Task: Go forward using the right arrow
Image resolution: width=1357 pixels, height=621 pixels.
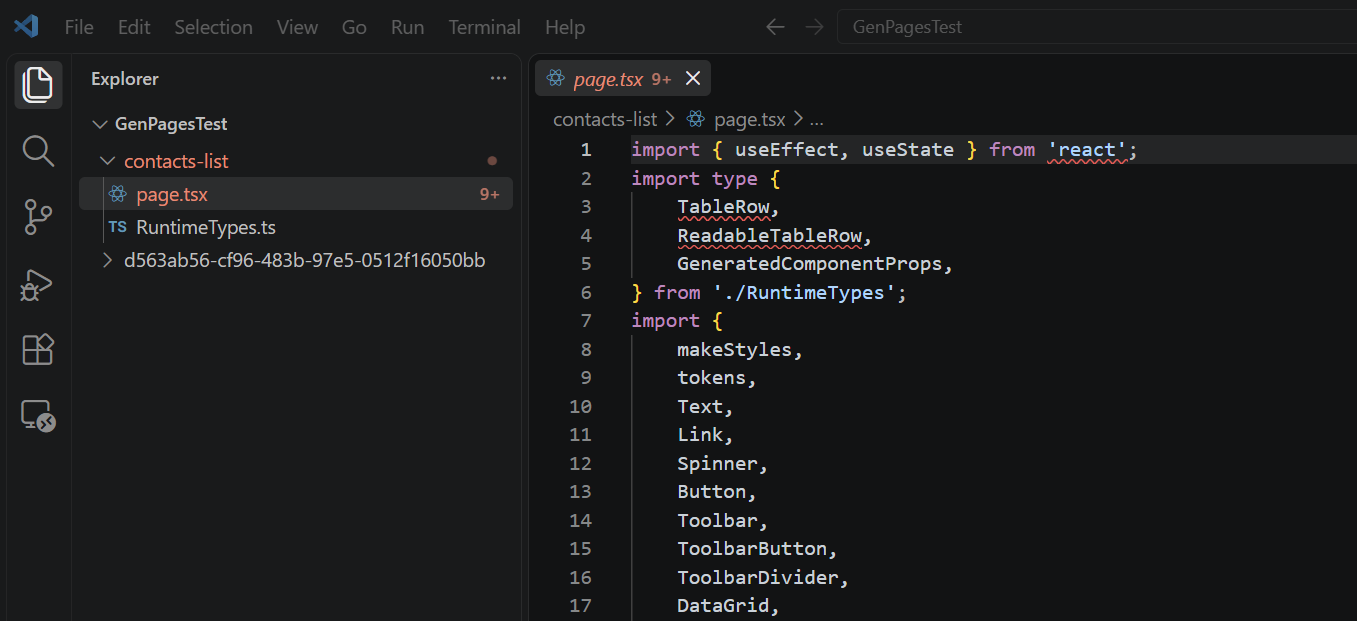Action: coord(814,27)
